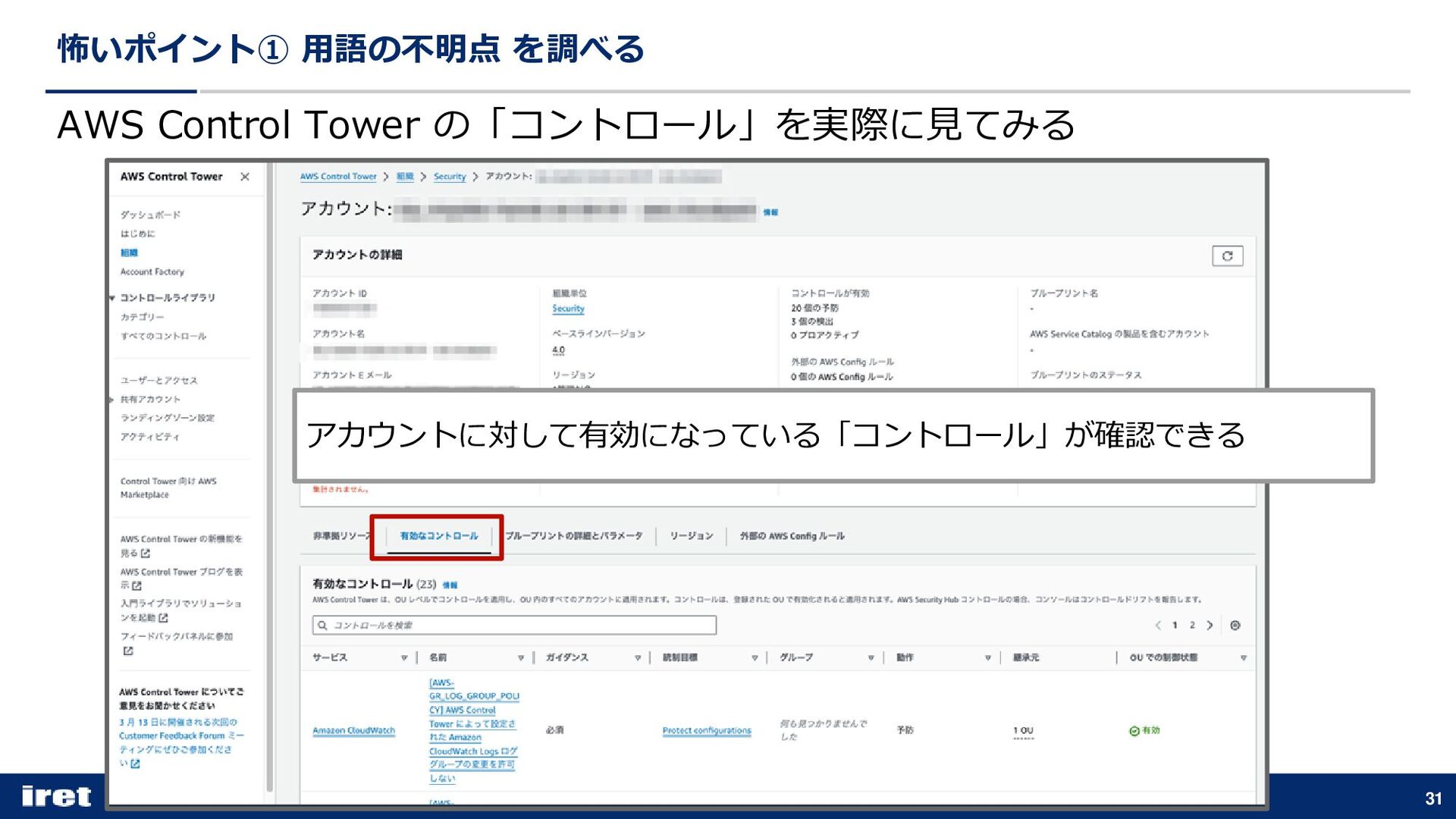
Task: Click the sidebar vertical scrollbar
Action: pyautogui.click(x=269, y=478)
